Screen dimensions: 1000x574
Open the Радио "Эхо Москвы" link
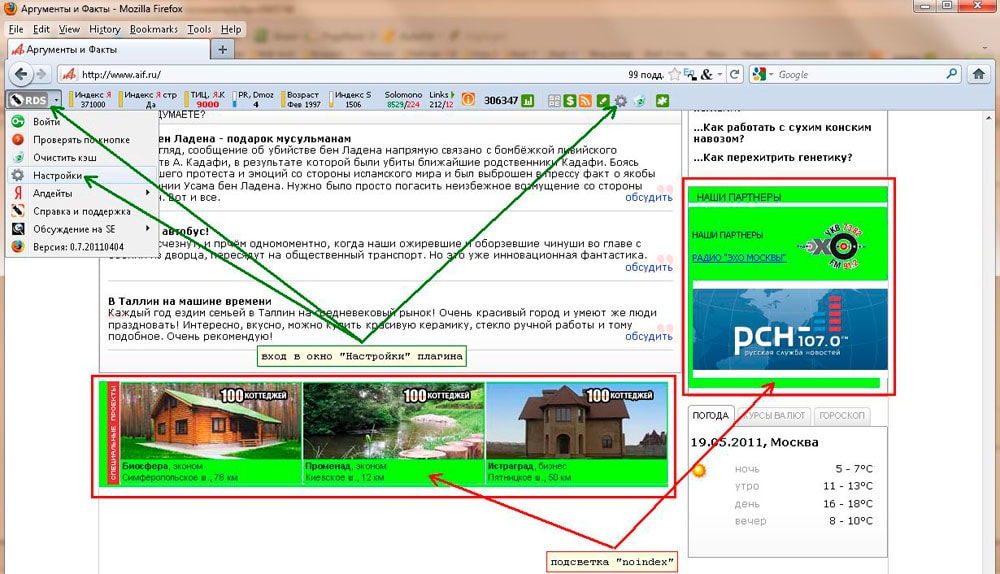(x=738, y=258)
